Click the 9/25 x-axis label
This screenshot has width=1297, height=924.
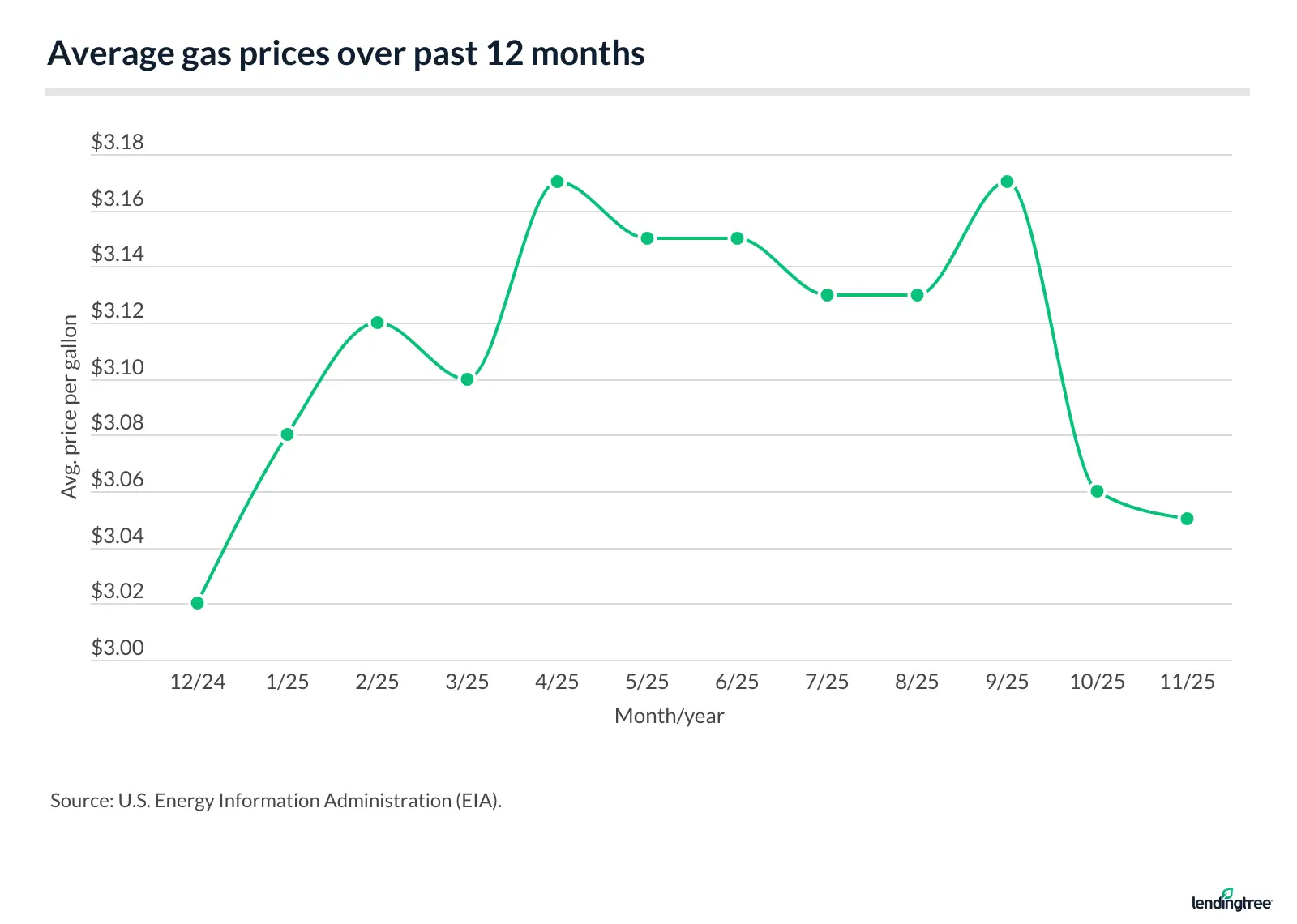point(1007,682)
